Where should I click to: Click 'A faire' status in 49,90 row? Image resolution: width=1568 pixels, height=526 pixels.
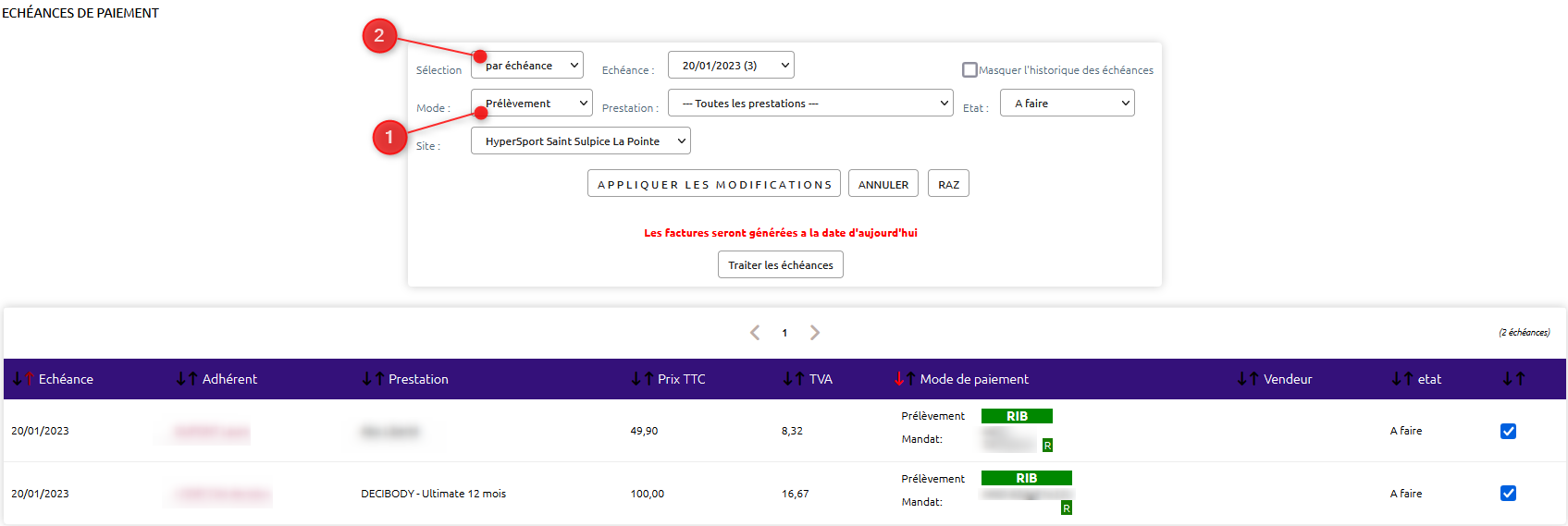[1406, 431]
